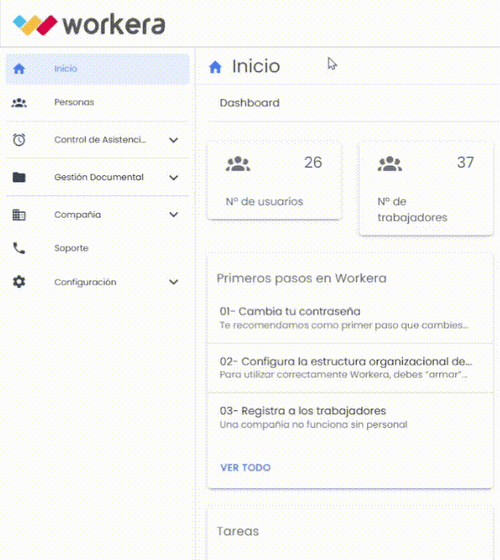Open Gestión Documental menu item

click(98, 177)
